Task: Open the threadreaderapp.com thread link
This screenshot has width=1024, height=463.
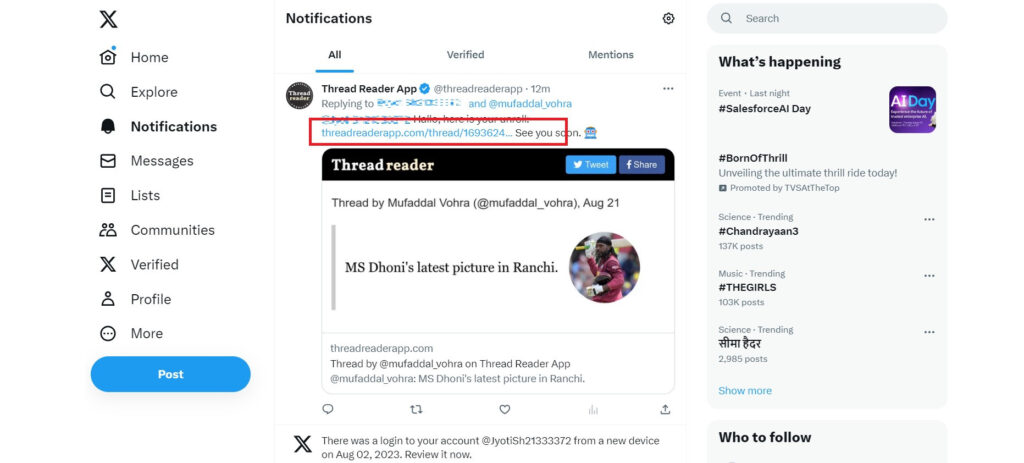Action: [x=416, y=132]
